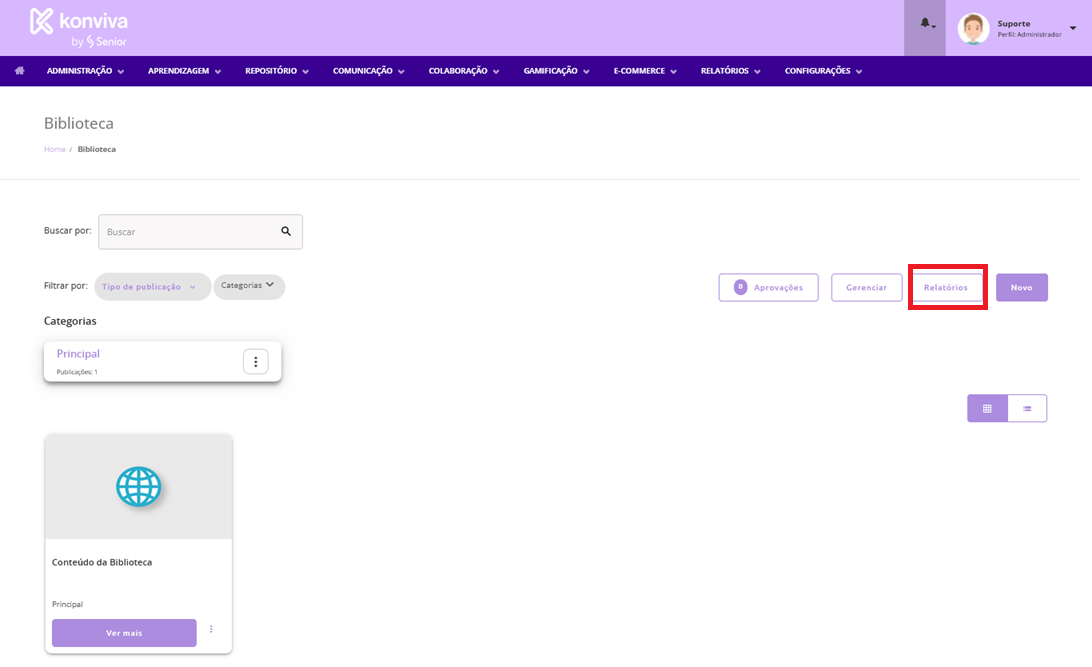Click the Buscar search field

188,232
